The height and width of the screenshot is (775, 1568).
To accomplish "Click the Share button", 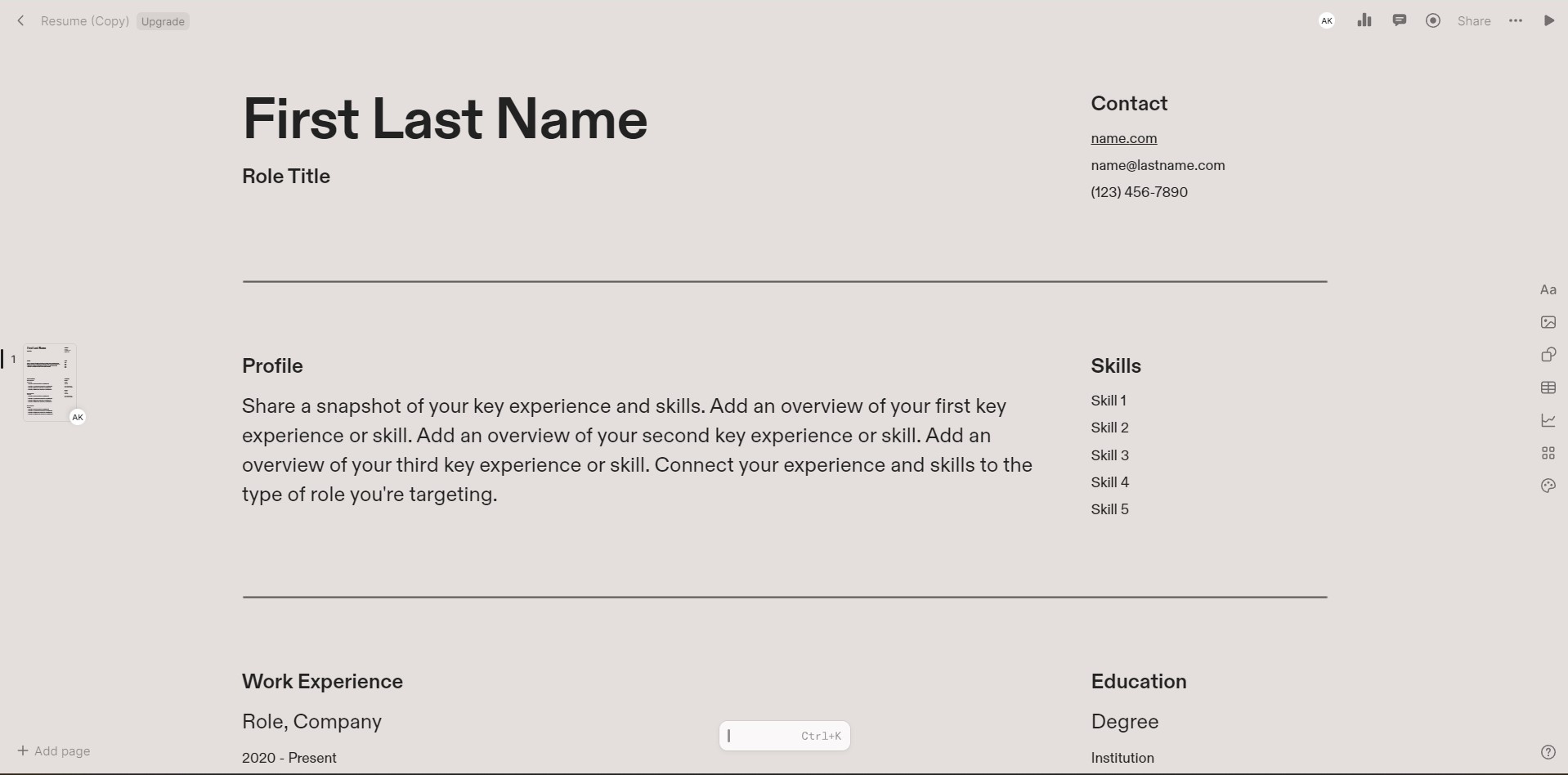I will 1474,21.
